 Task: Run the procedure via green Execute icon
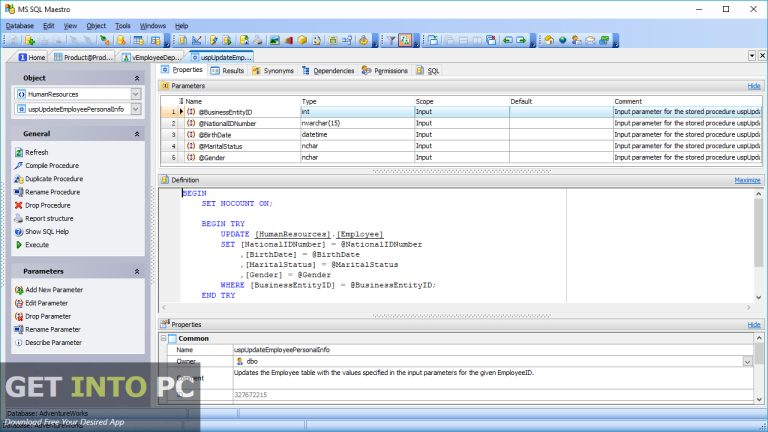click(18, 244)
